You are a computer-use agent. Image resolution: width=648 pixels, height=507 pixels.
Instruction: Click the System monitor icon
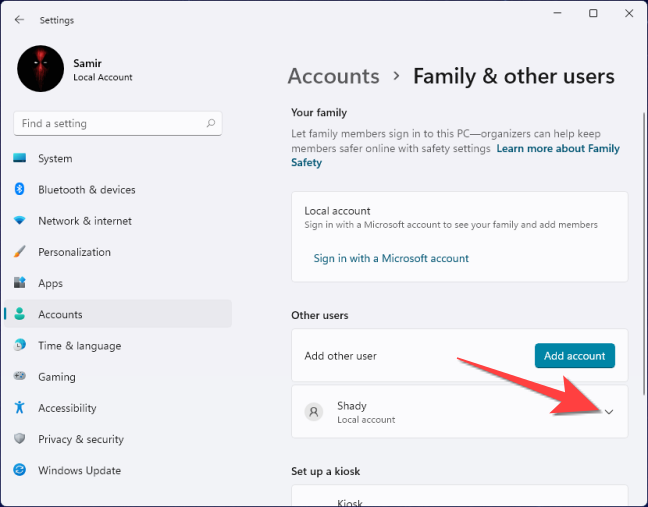[x=20, y=159]
